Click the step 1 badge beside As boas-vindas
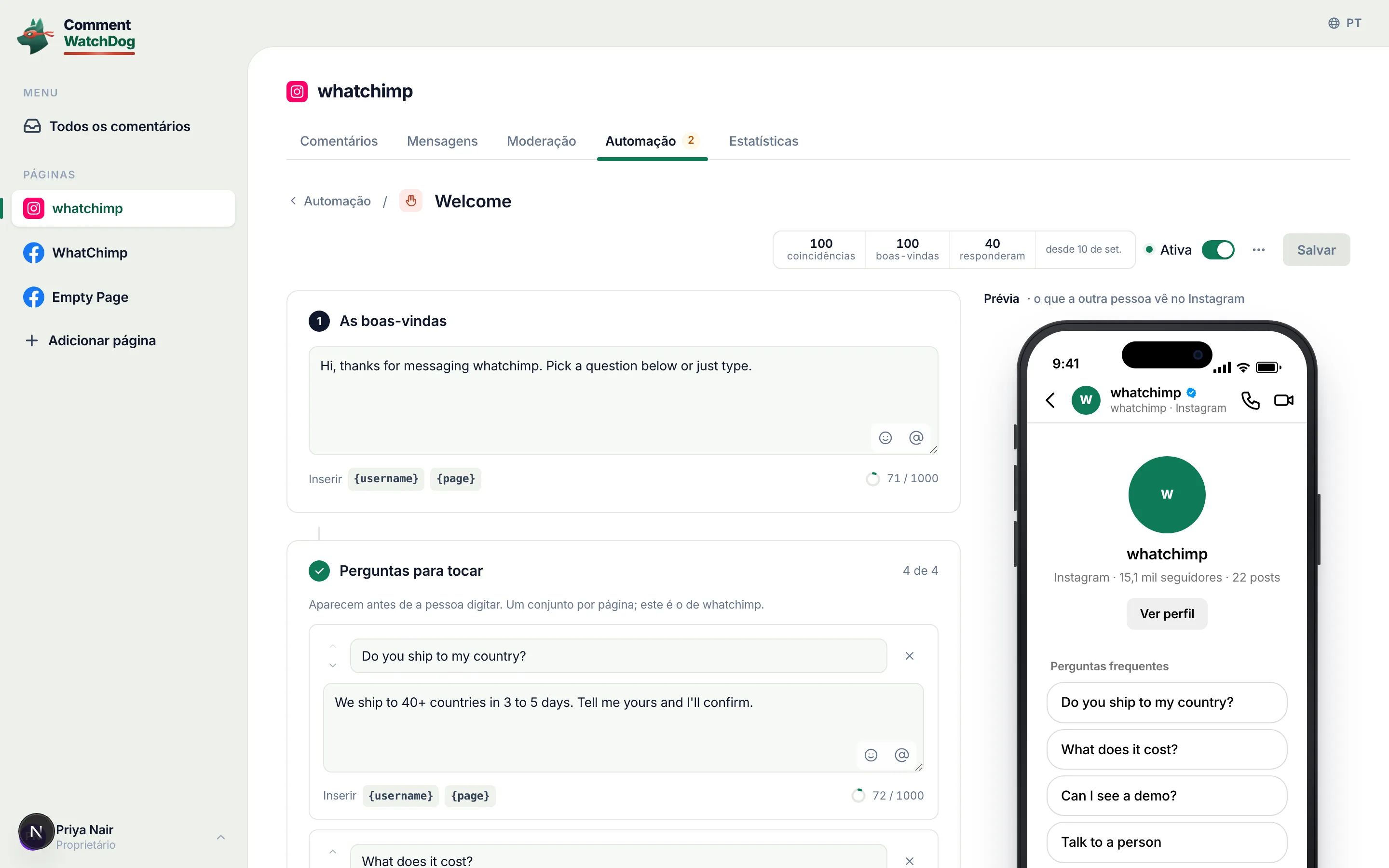The image size is (1389, 868). tap(319, 321)
